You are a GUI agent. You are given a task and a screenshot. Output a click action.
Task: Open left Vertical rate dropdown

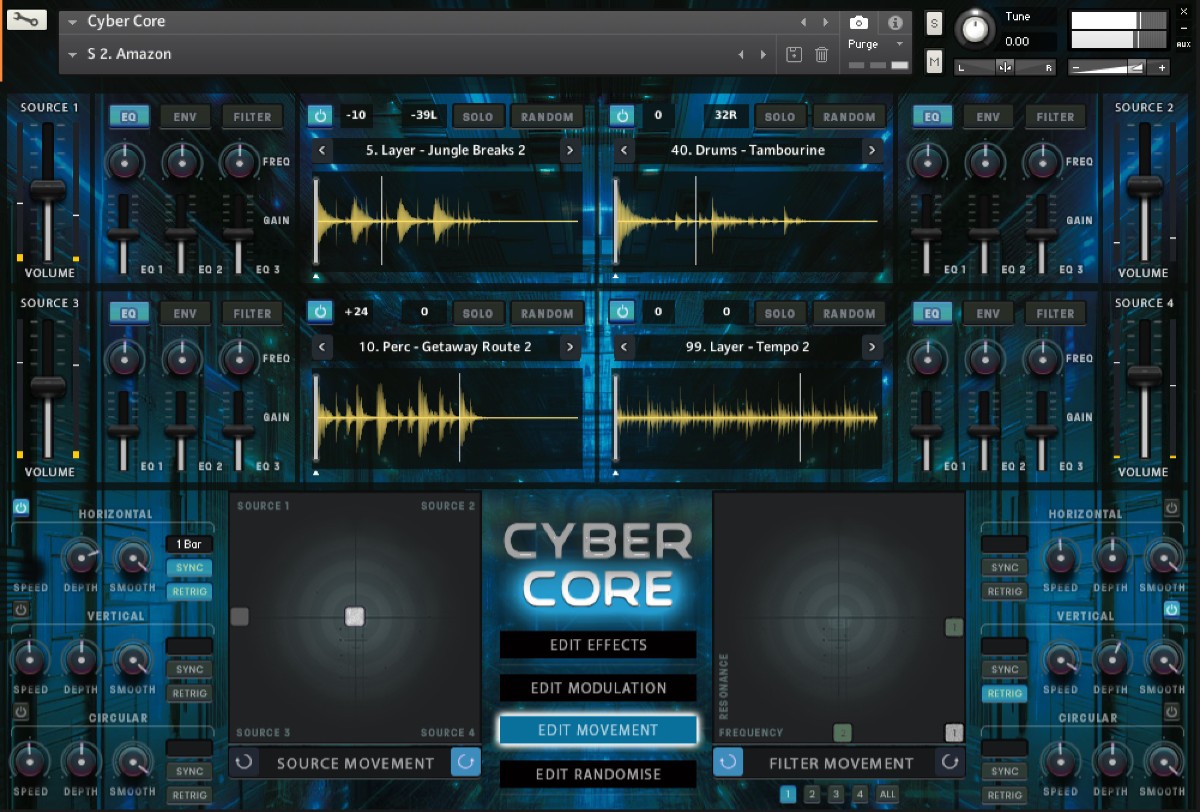[189, 646]
